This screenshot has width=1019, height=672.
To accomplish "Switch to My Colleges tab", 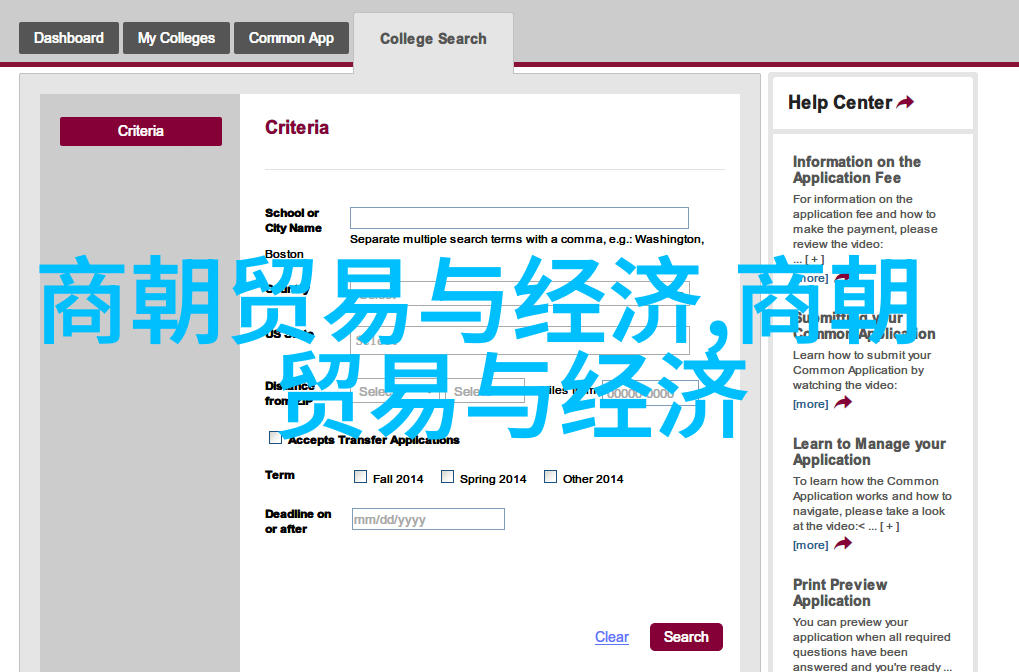I will (176, 38).
